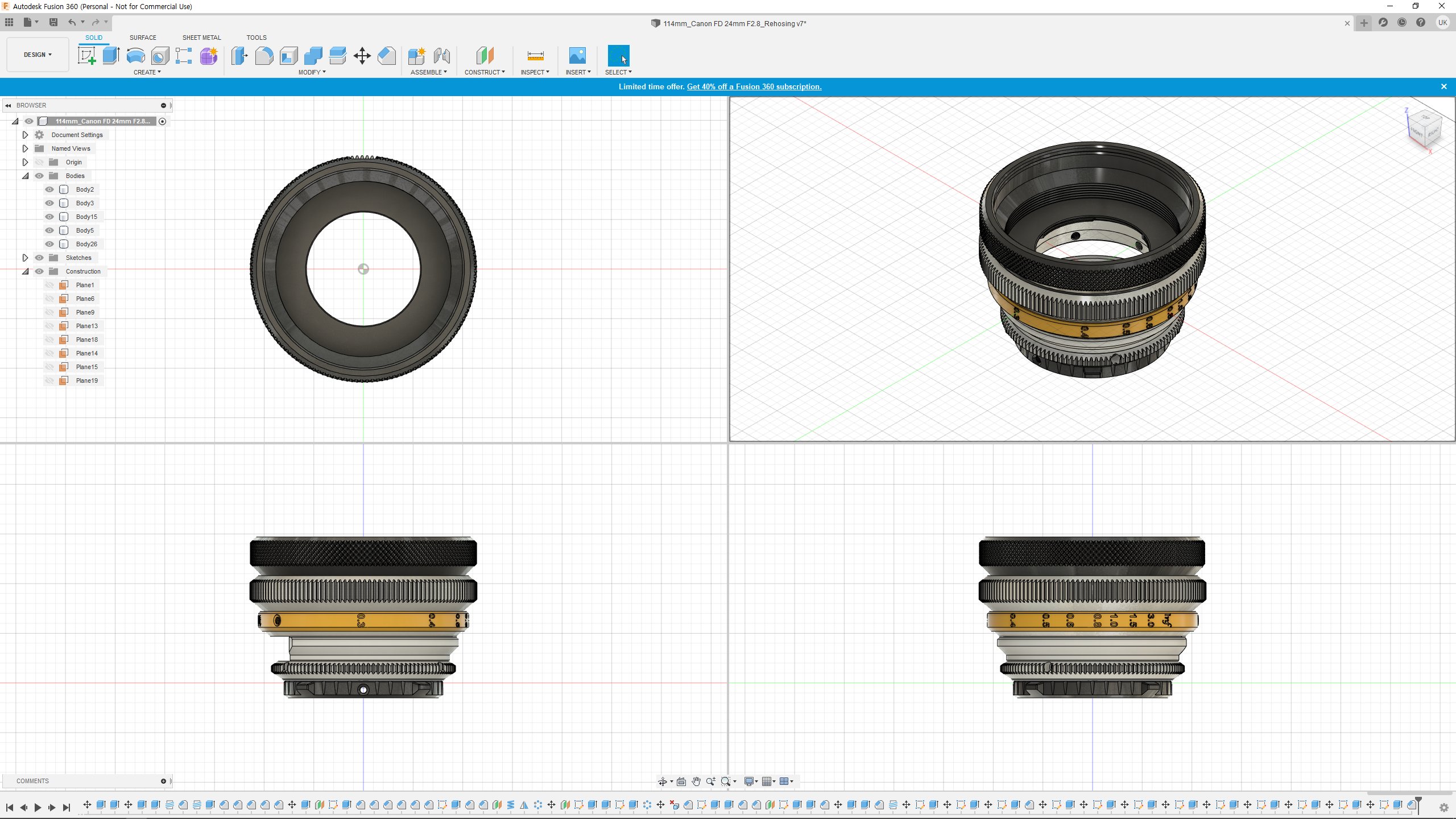Open the DESIGN workspace dropdown
The width and height of the screenshot is (1456, 819).
pyautogui.click(x=38, y=55)
